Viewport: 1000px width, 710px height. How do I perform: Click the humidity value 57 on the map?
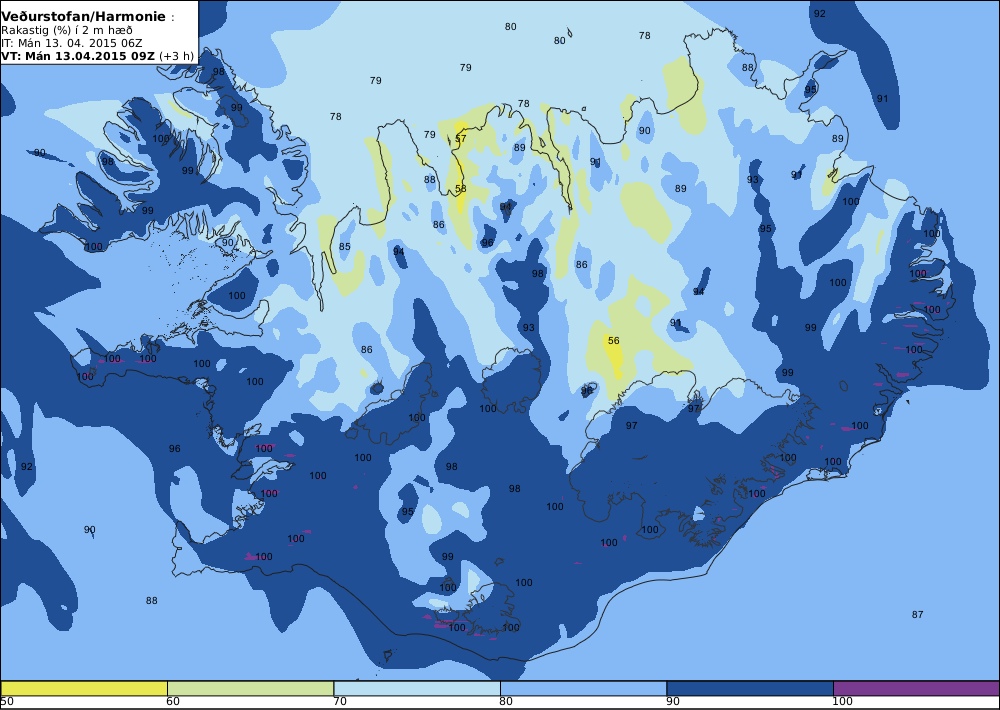[x=460, y=138]
